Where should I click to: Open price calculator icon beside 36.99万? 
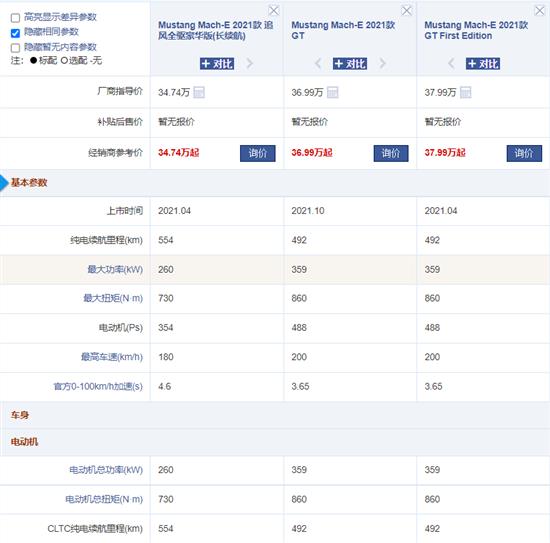coord(332,93)
